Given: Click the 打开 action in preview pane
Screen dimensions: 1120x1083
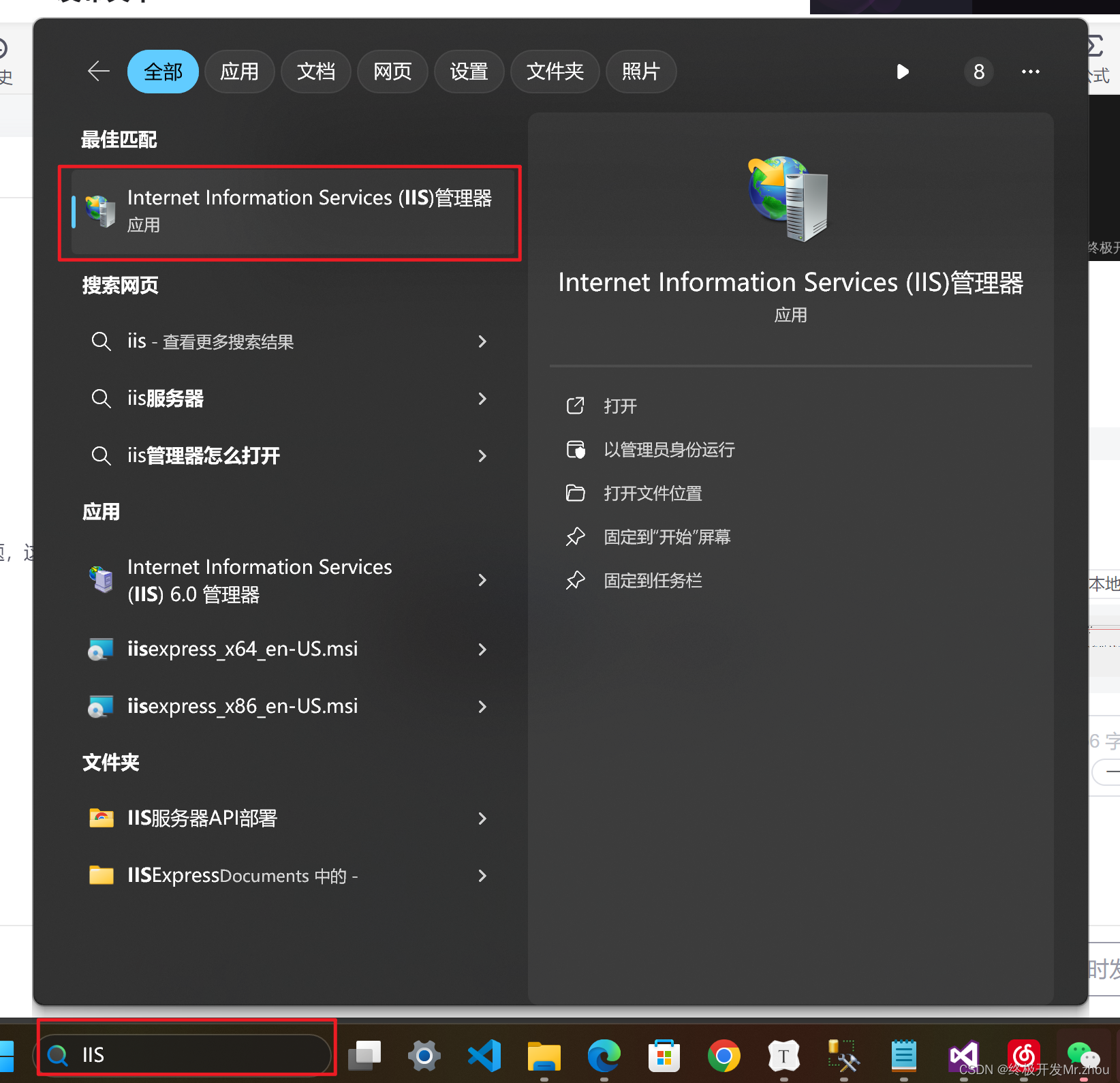Looking at the screenshot, I should (x=620, y=406).
